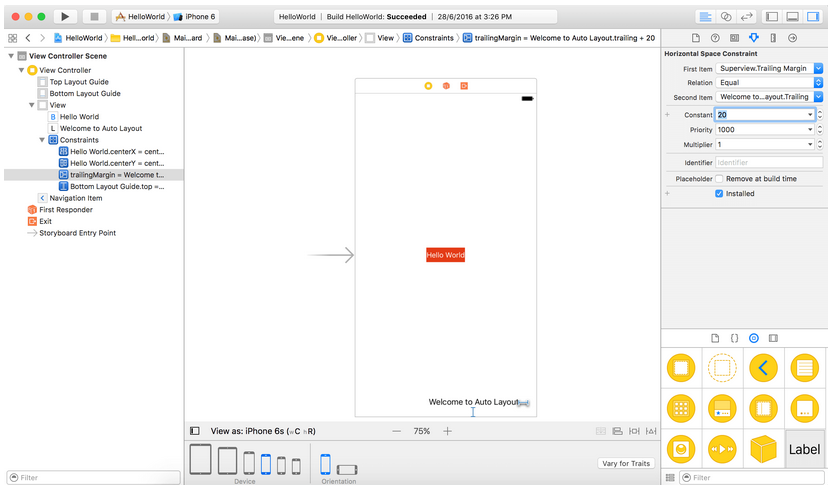Pick the Label object in library
Screen dimensions: 836x485
click(x=805, y=449)
